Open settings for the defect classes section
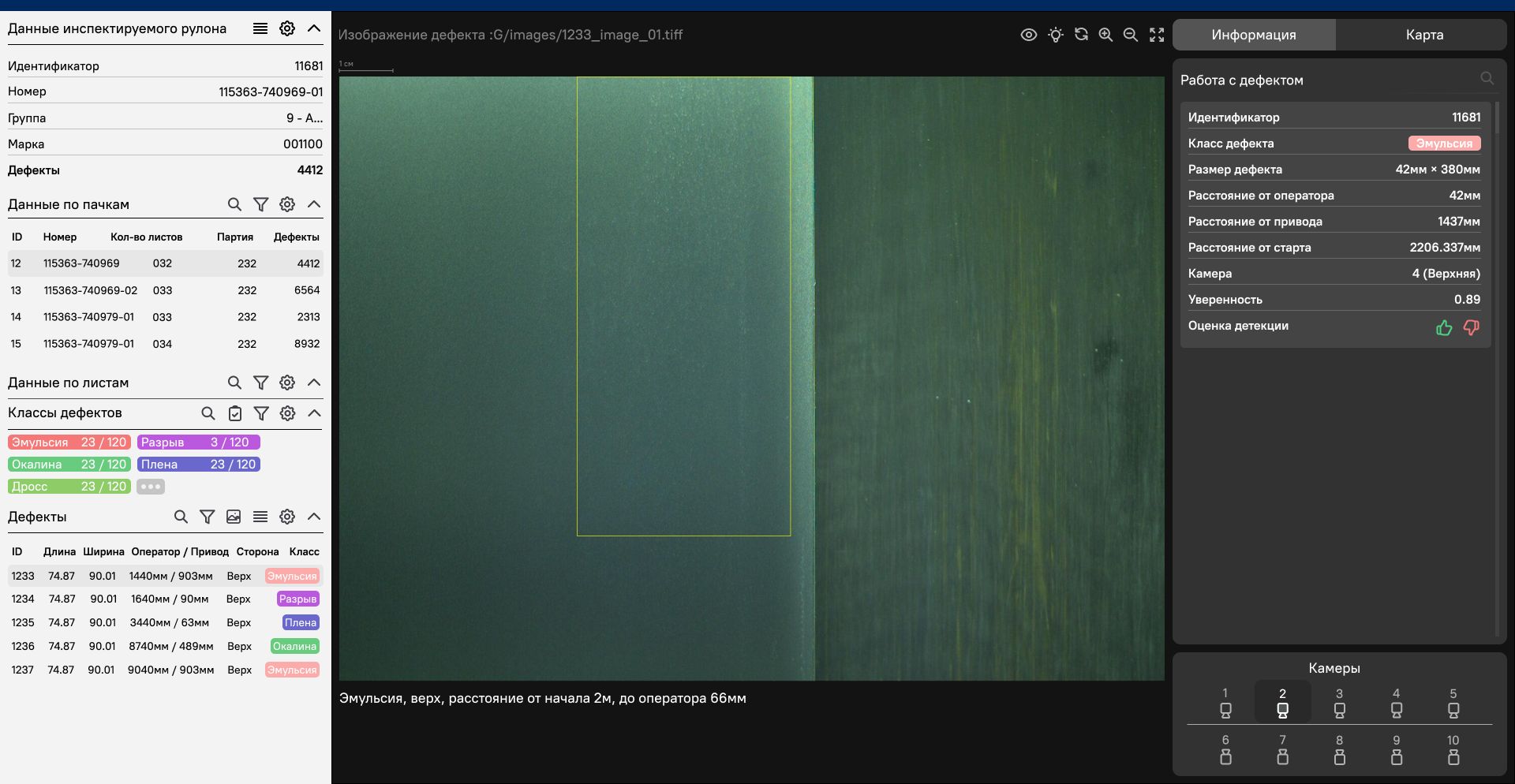 tap(287, 413)
